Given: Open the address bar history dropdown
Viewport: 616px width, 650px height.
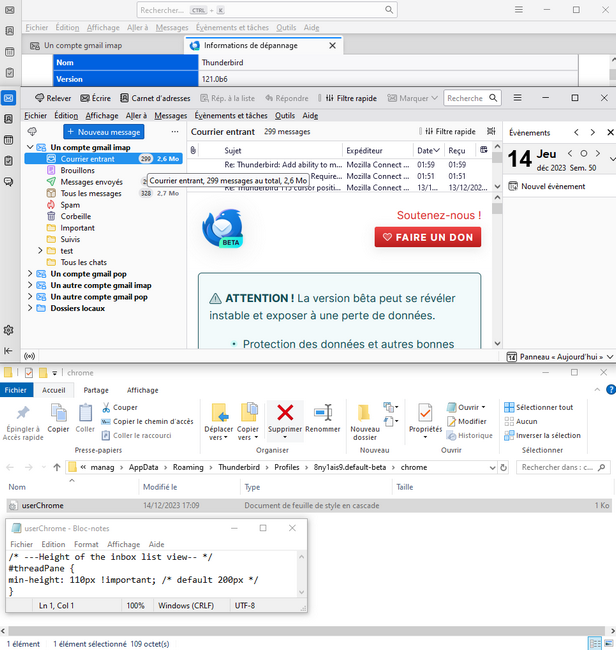Looking at the screenshot, I should pyautogui.click(x=492, y=468).
